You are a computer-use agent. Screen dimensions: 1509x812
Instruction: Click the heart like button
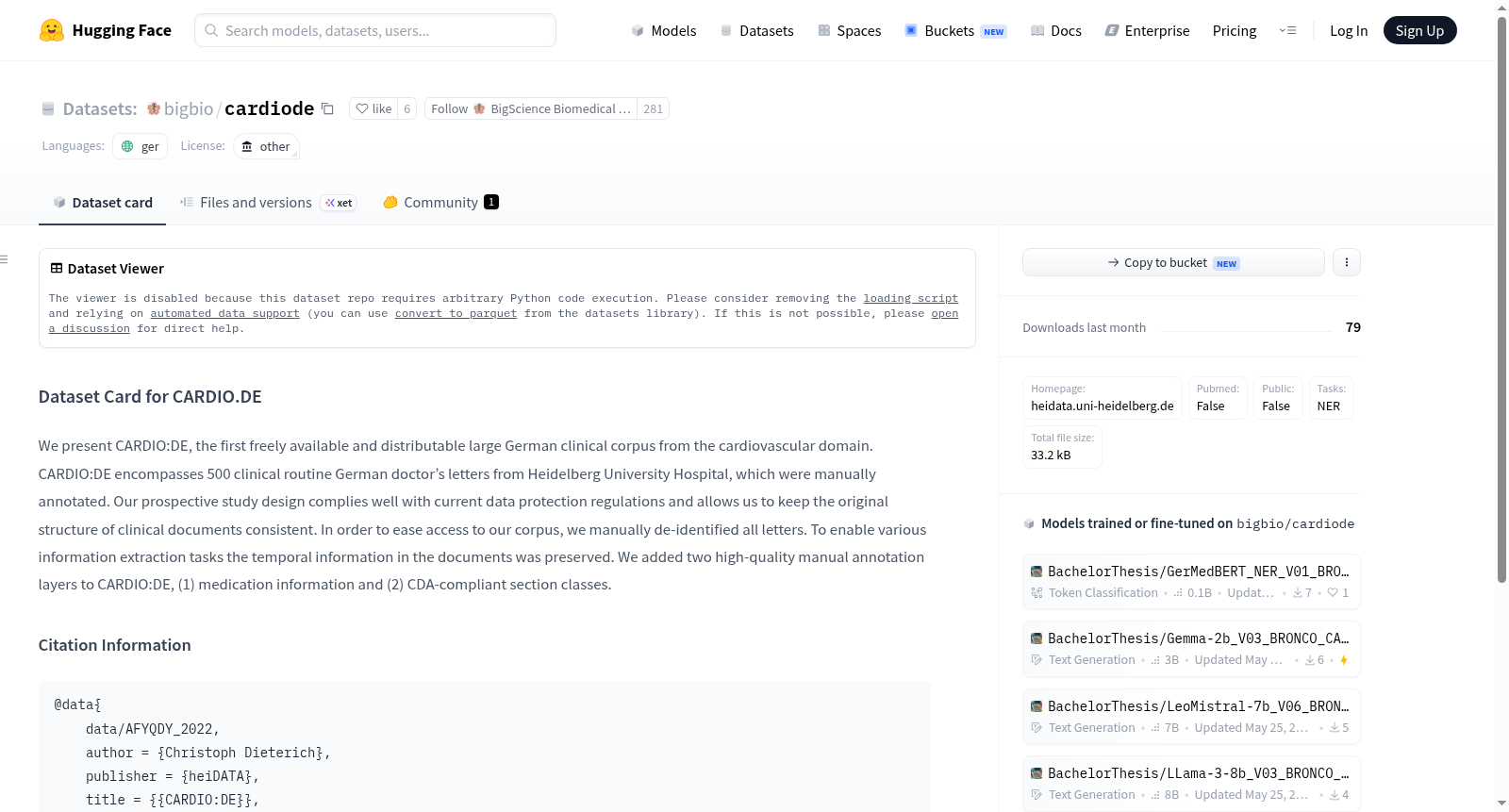373,108
